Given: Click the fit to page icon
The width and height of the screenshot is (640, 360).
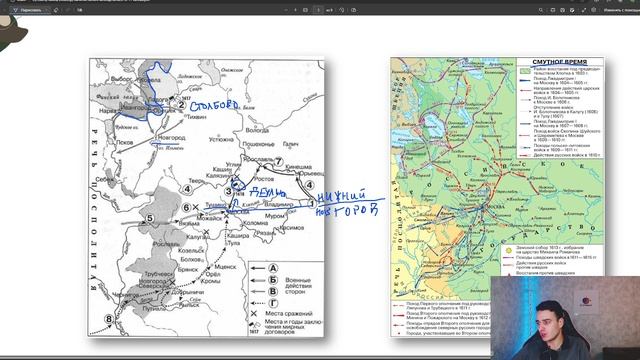Looking at the screenshot, I should click(x=305, y=10).
